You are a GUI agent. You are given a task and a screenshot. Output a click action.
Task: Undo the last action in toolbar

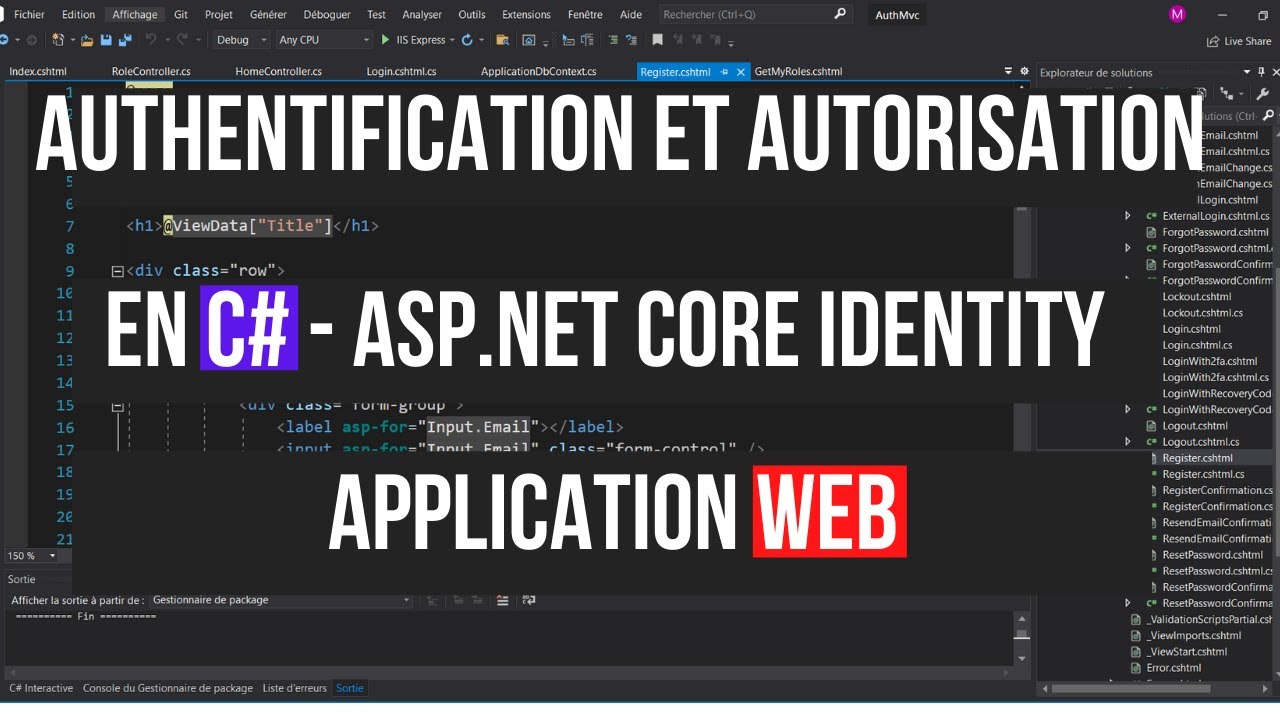tap(152, 40)
